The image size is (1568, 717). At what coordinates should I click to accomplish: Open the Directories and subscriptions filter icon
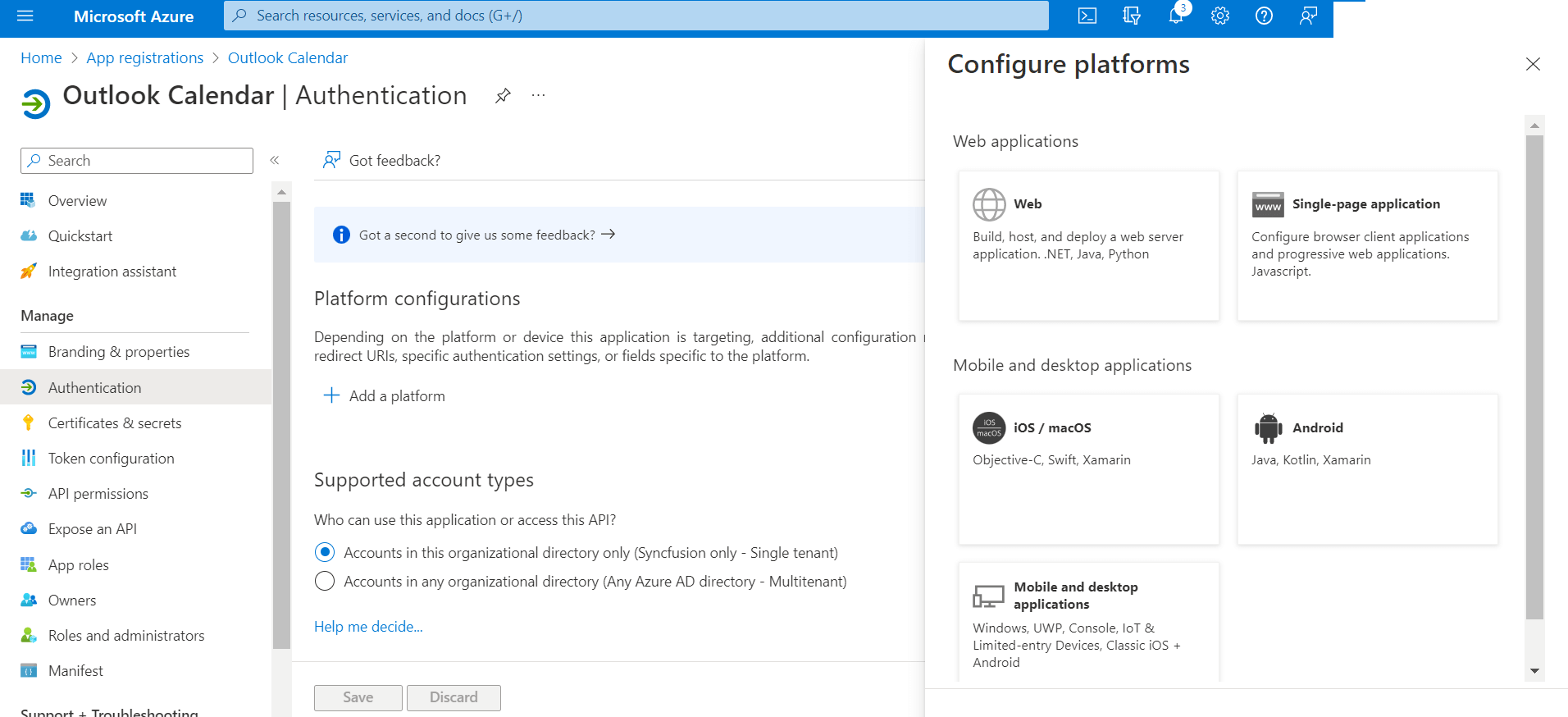point(1132,16)
